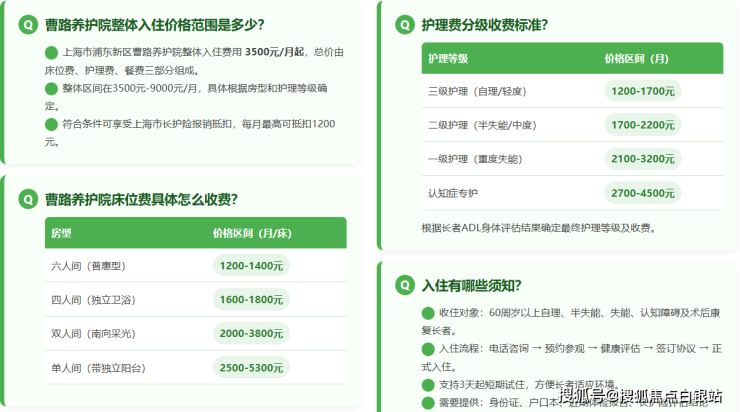Viewport: 740px width, 412px height.
Task: Click the 价格区间(月) column header
Action: [637, 59]
